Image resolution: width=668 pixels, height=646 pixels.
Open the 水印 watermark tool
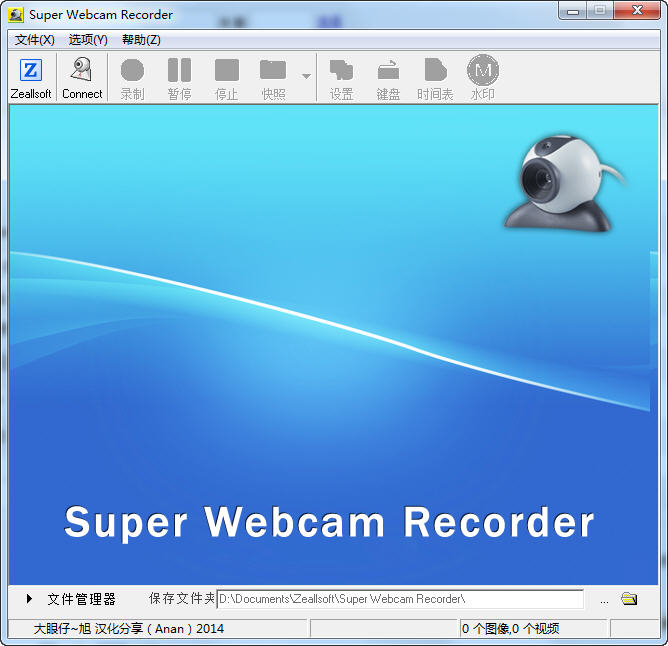(483, 78)
